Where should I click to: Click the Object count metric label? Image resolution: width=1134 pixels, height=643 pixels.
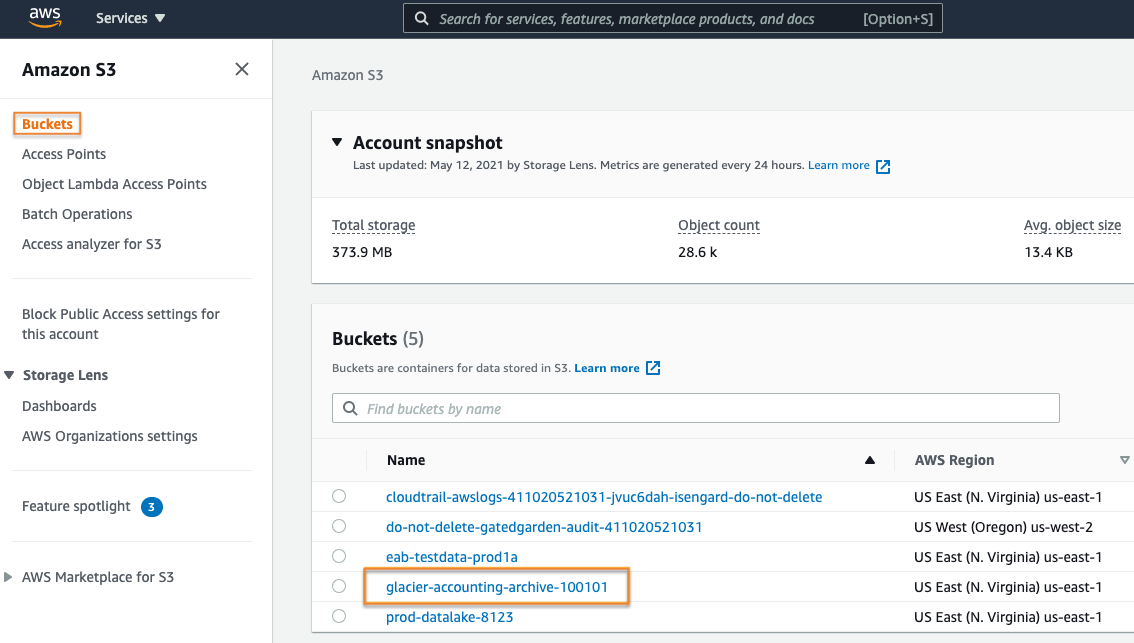(719, 225)
